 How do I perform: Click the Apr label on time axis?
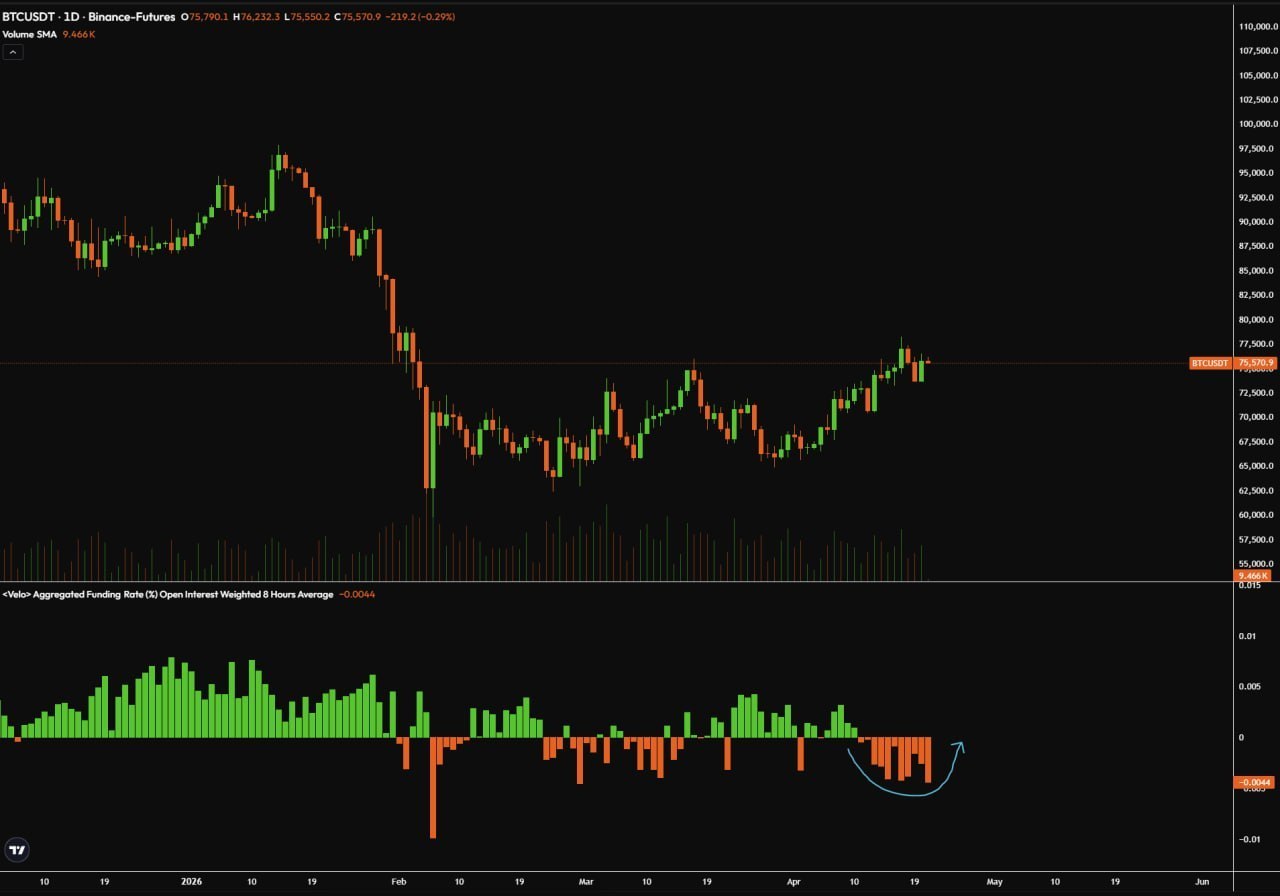click(793, 882)
